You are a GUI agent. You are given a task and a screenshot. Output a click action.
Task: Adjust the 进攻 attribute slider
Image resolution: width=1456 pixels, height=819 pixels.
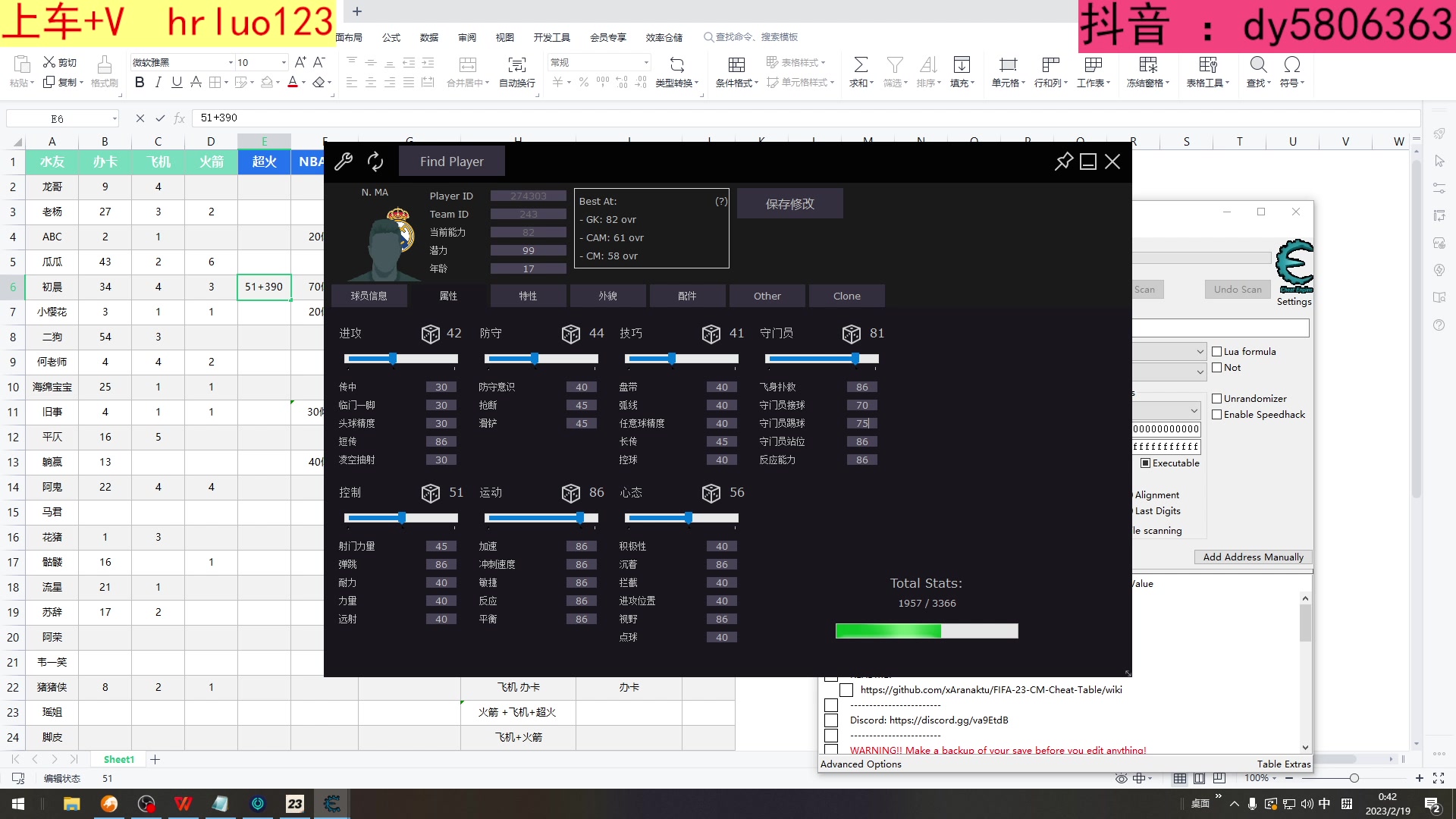point(401,359)
